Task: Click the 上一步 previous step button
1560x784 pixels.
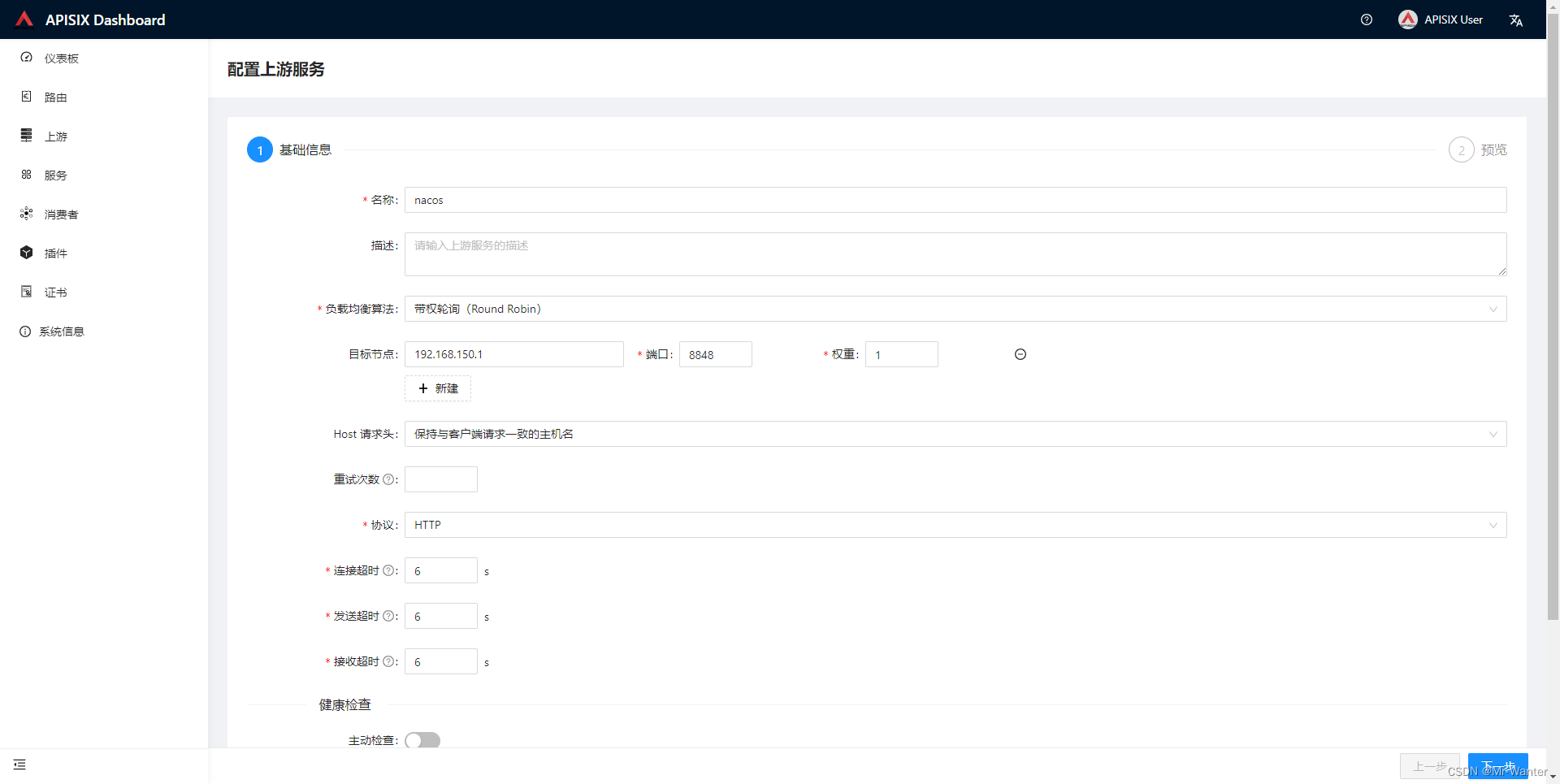Action: 1430,766
